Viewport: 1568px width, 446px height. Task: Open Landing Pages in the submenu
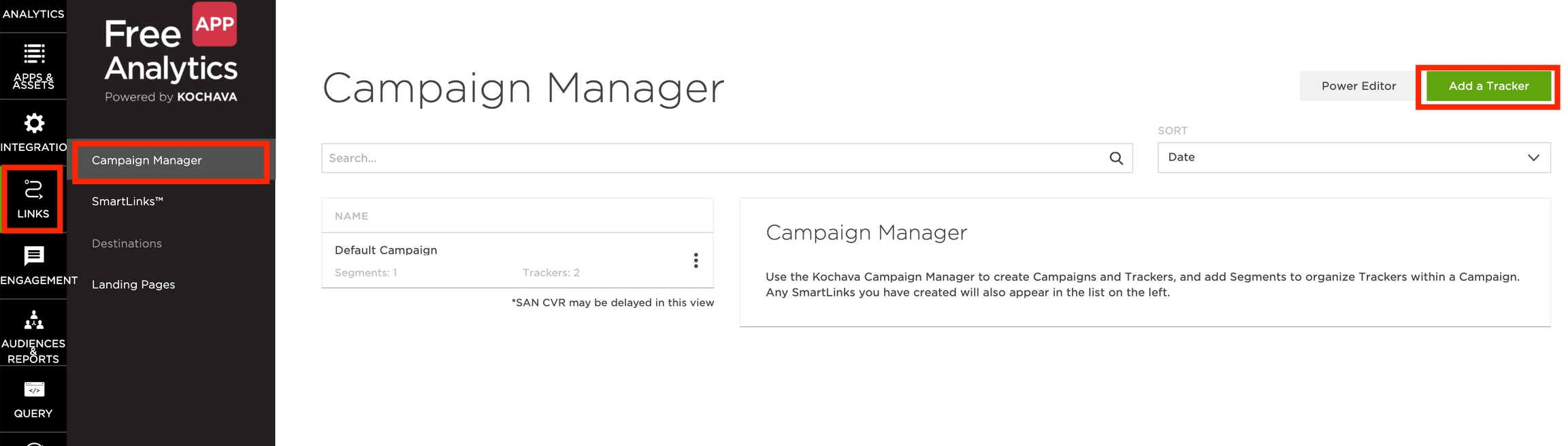[133, 284]
